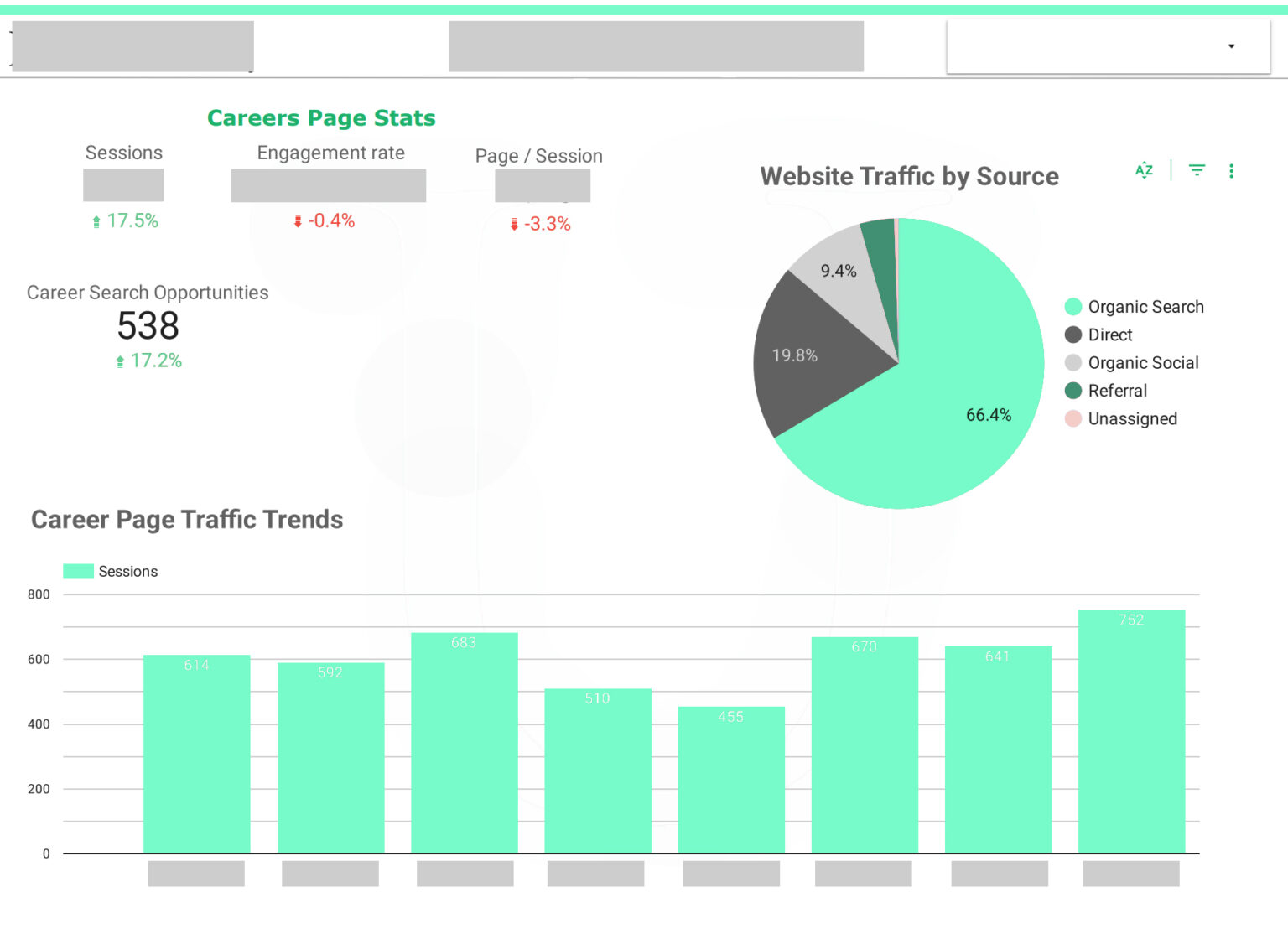This screenshot has width=1288, height=939.
Task: Click the Direct legend swatch
Action: coord(1073,335)
